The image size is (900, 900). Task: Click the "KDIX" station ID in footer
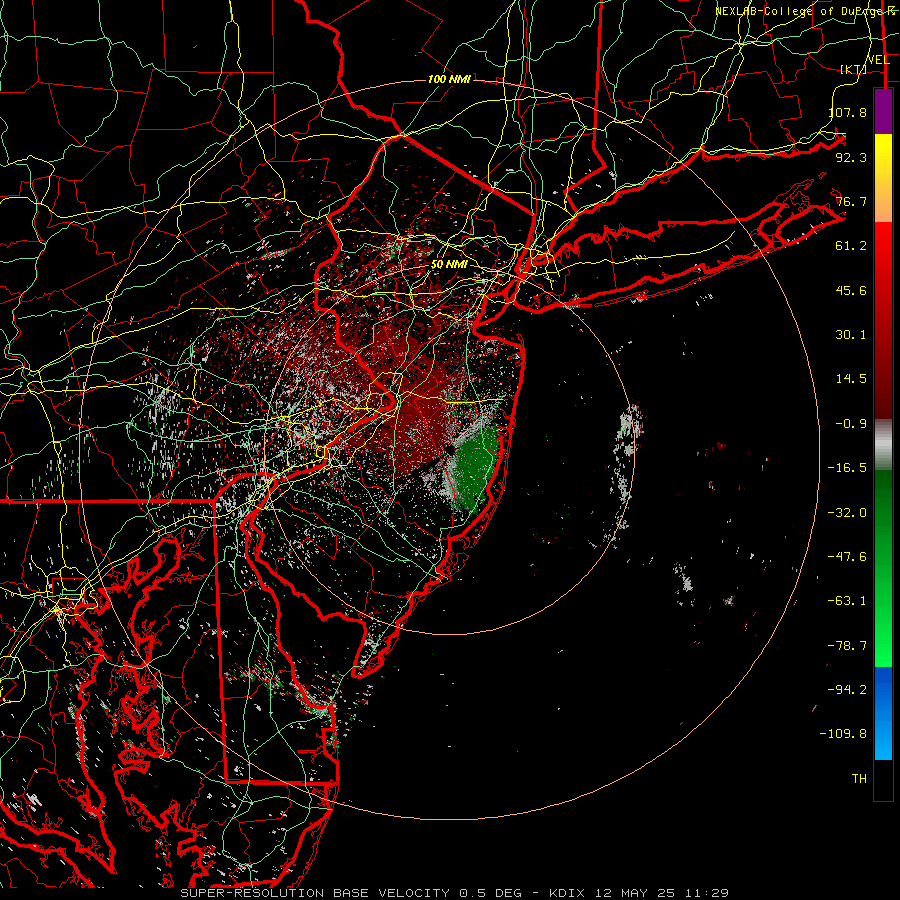[567, 893]
